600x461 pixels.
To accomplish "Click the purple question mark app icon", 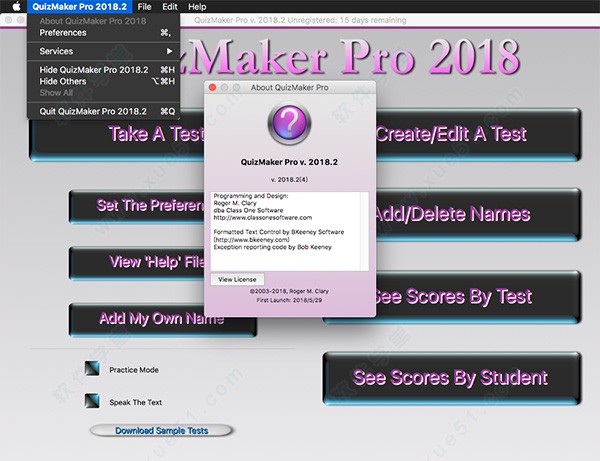I will click(x=289, y=123).
